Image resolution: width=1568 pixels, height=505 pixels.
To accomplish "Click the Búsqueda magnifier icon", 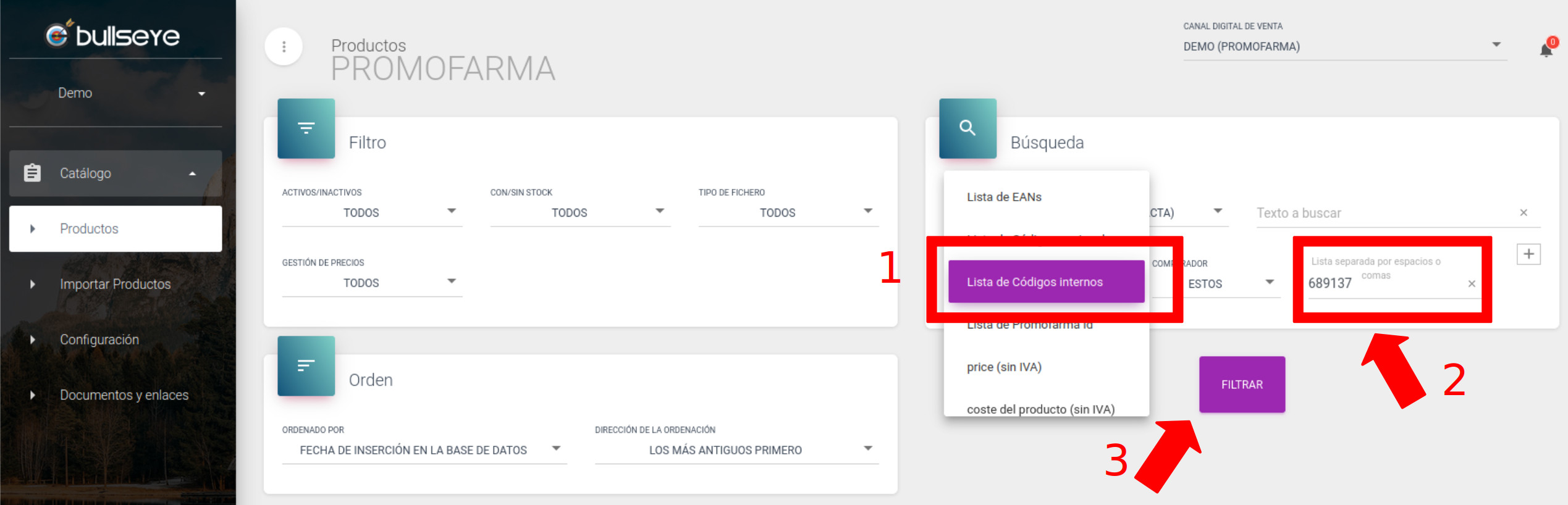I will [967, 128].
